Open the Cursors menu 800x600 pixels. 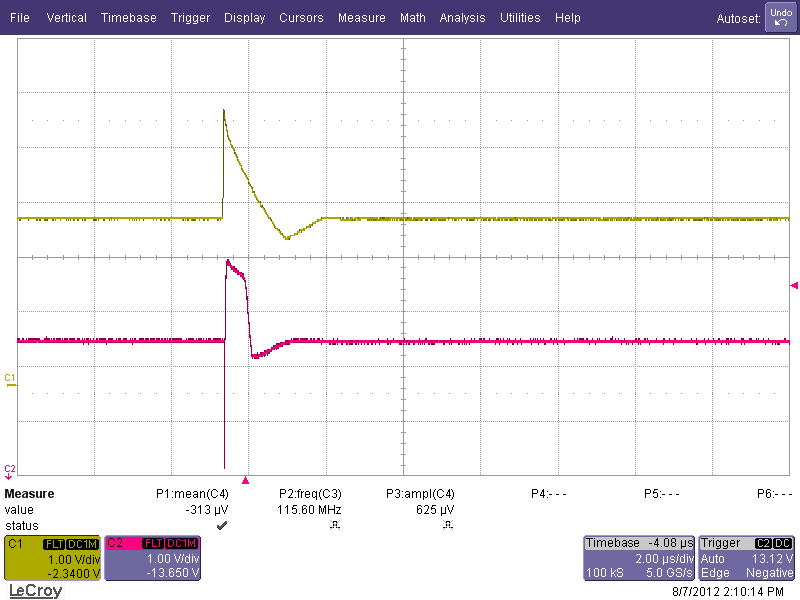[x=301, y=18]
